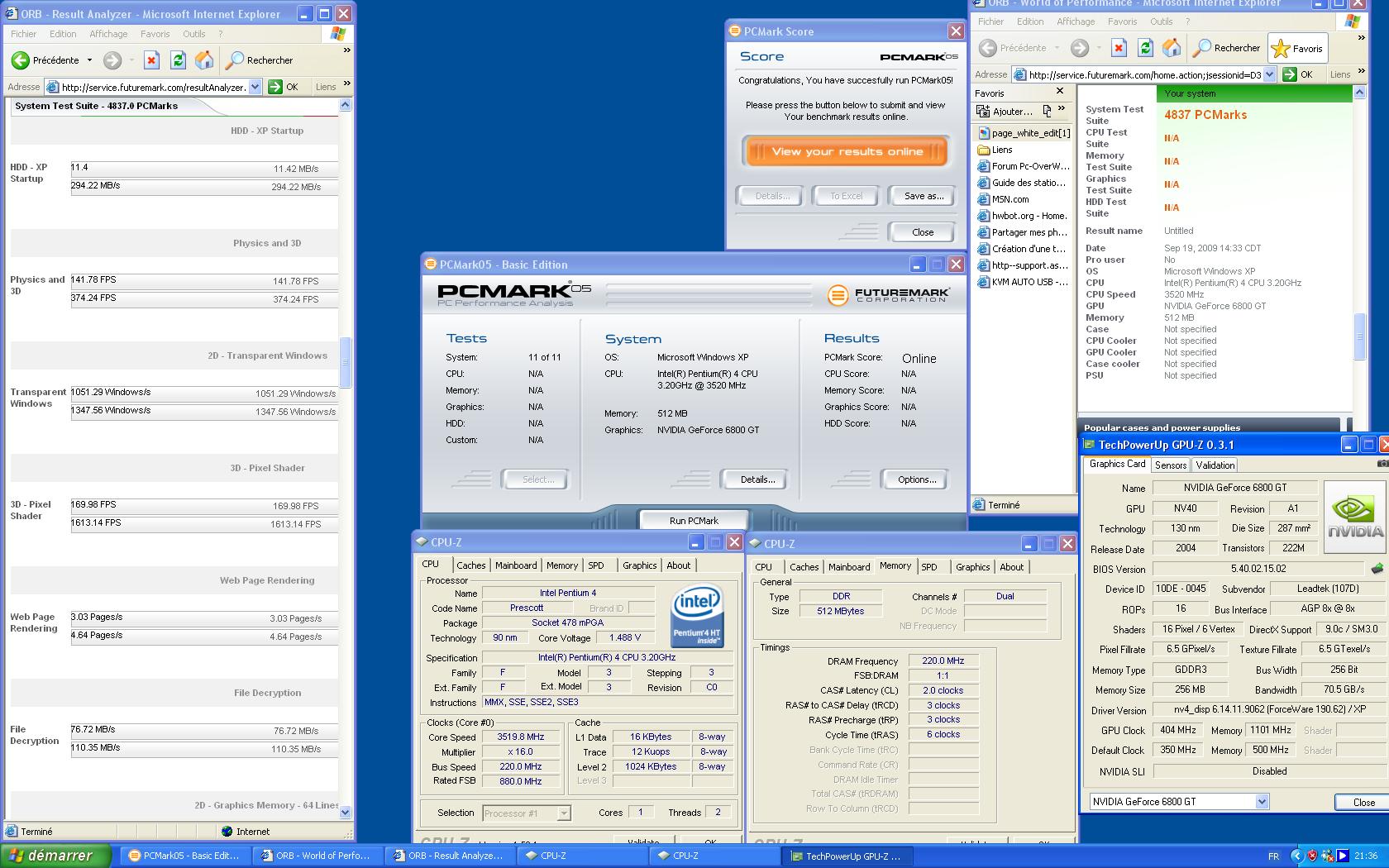Screen dimensions: 1389x868
Task: Click scroll-down arrow in Result Analyzer page
Action: tap(346, 813)
